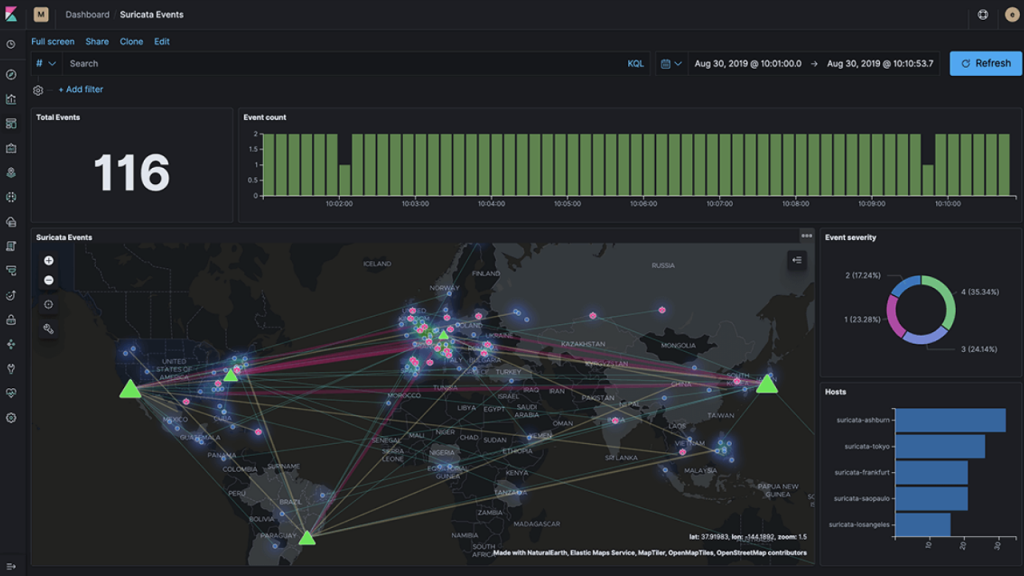Click the Share menu item

[x=97, y=41]
